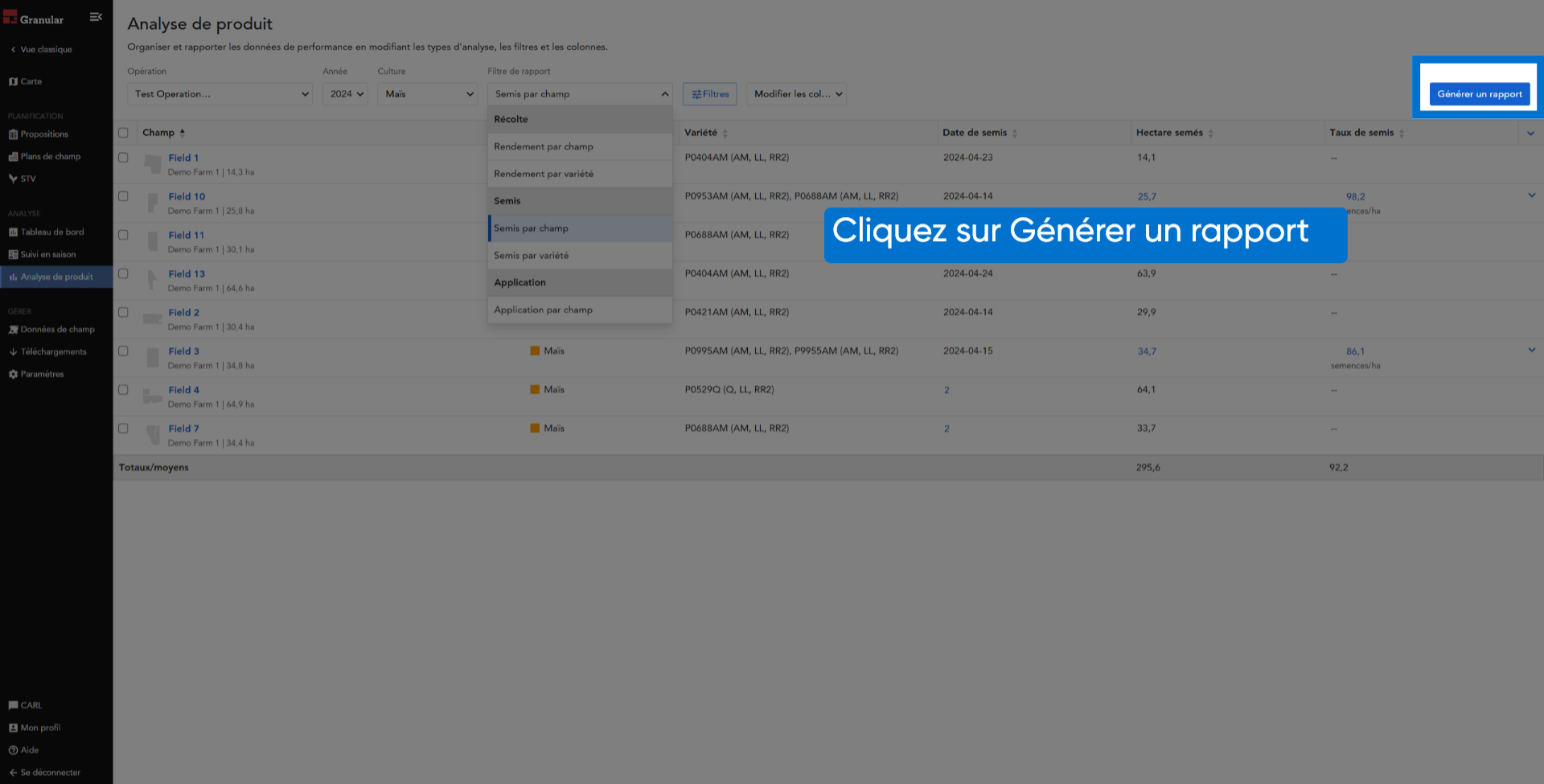
Task: Click the orange Maïs swatch in Field 3 row
Action: (535, 351)
